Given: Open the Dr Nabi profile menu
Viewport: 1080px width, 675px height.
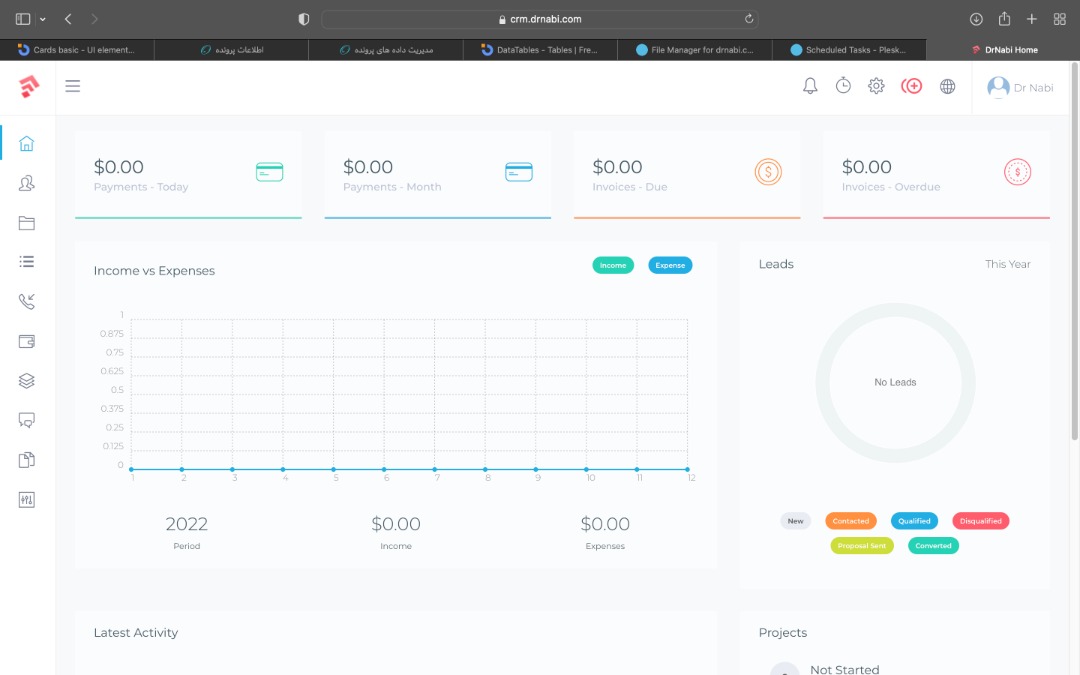Looking at the screenshot, I should 1020,87.
